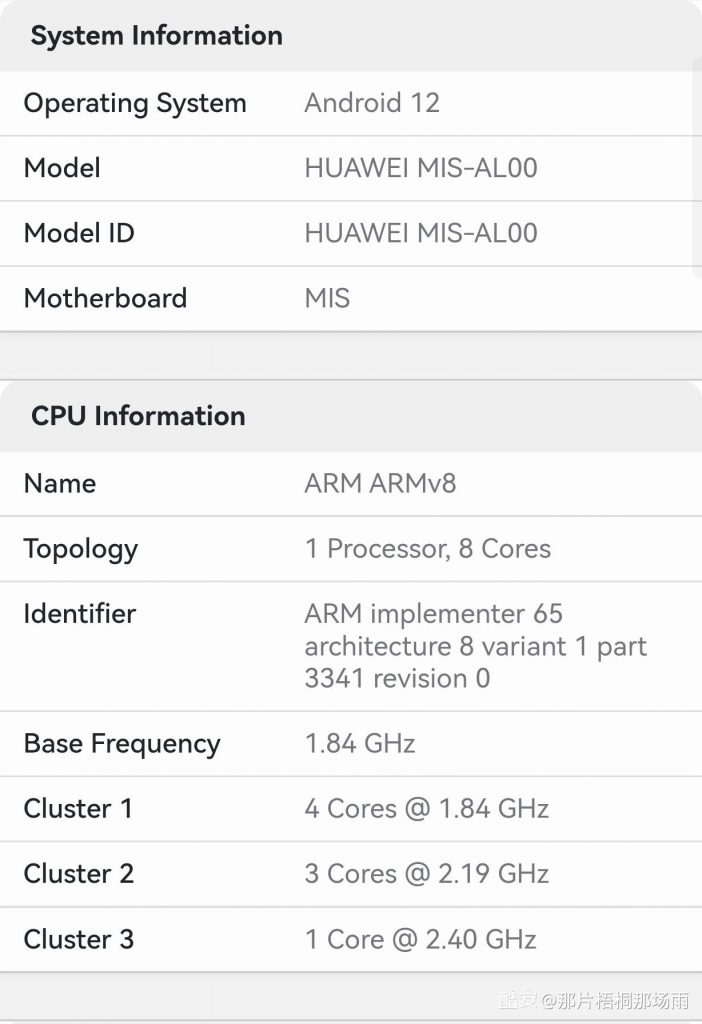Image resolution: width=702 pixels, height=1024 pixels.
Task: Select the System Information header
Action: point(157,35)
